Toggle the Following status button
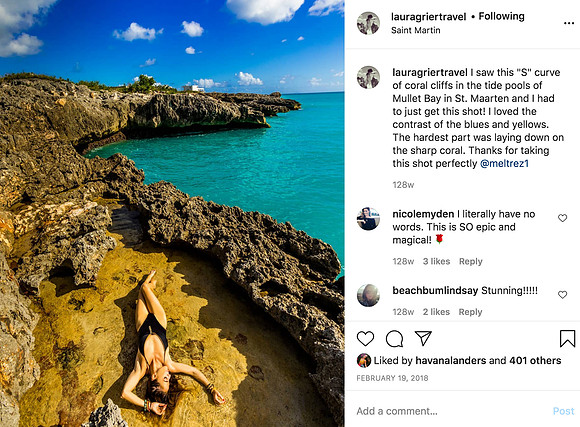 501,16
